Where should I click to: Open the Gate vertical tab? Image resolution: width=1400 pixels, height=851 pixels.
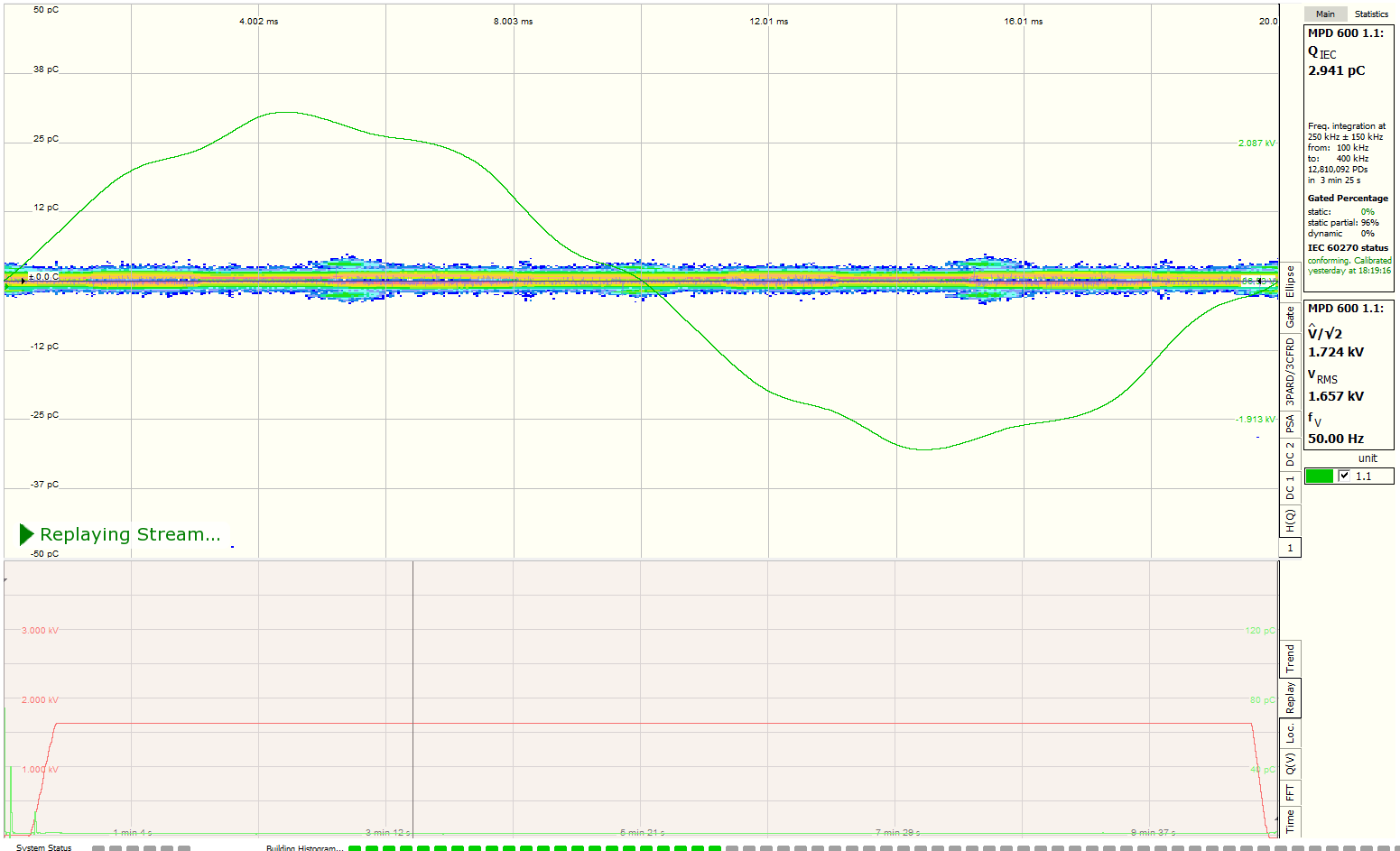click(1291, 317)
